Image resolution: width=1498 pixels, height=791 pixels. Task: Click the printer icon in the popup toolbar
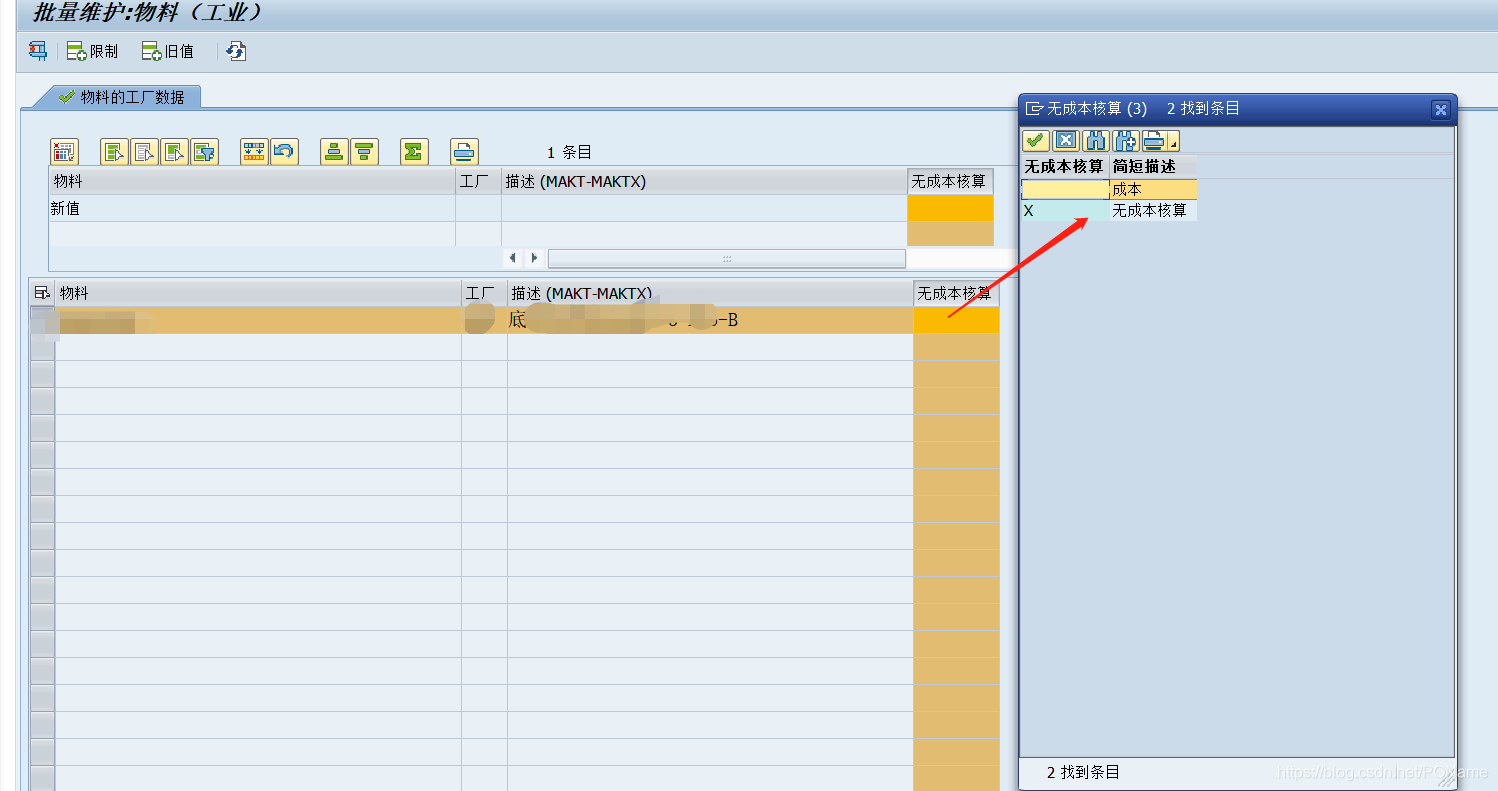(1155, 141)
